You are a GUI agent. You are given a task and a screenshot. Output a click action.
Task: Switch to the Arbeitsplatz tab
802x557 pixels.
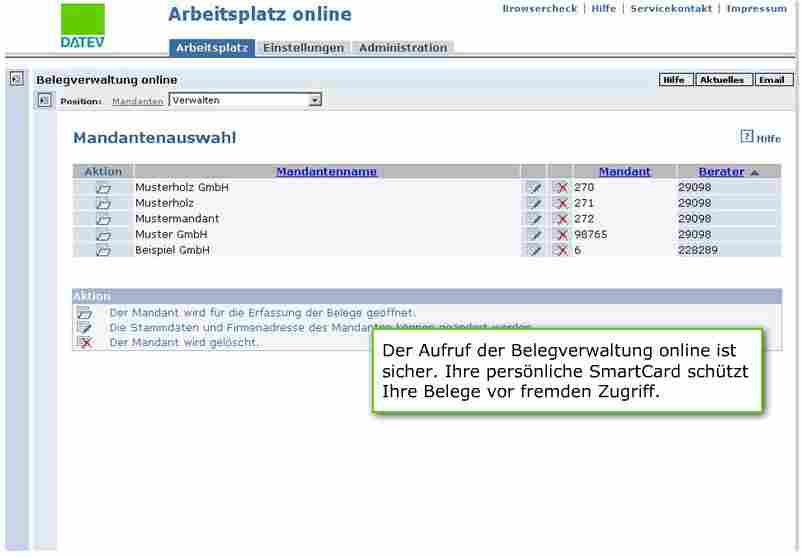click(x=212, y=48)
